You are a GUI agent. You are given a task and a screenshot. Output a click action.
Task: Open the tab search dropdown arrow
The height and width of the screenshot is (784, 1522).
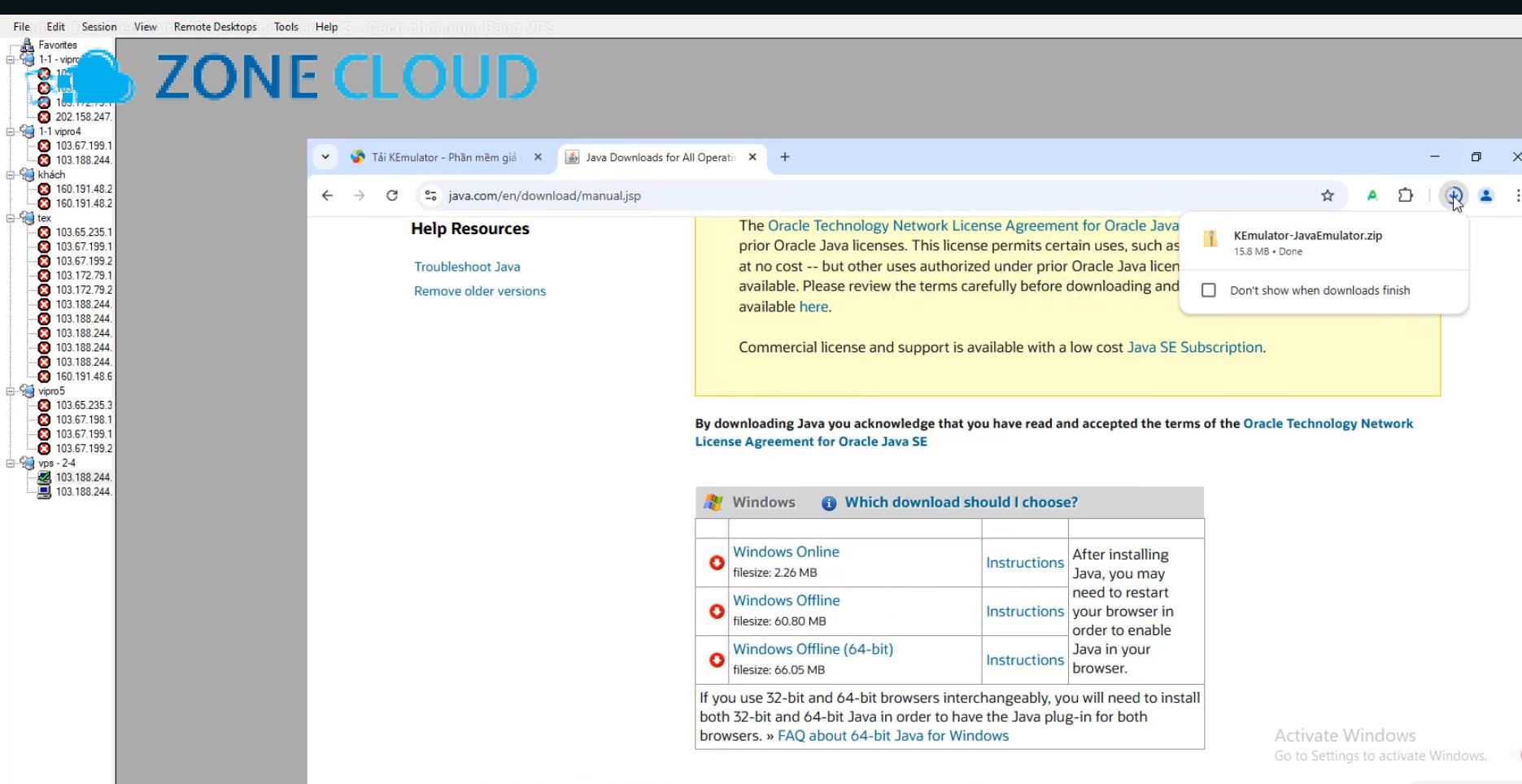pyautogui.click(x=325, y=157)
